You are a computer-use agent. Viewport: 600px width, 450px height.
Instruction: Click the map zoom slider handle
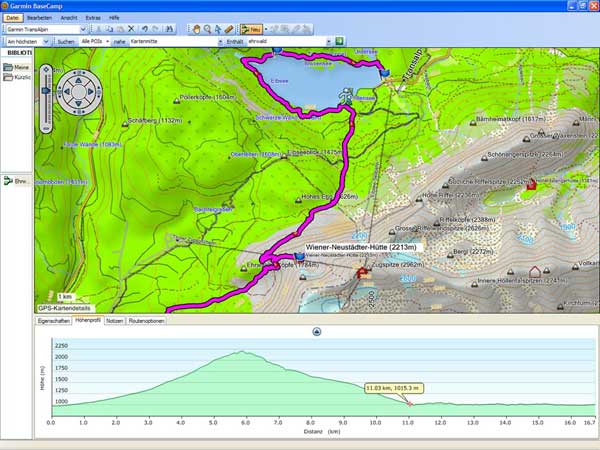coord(46,91)
